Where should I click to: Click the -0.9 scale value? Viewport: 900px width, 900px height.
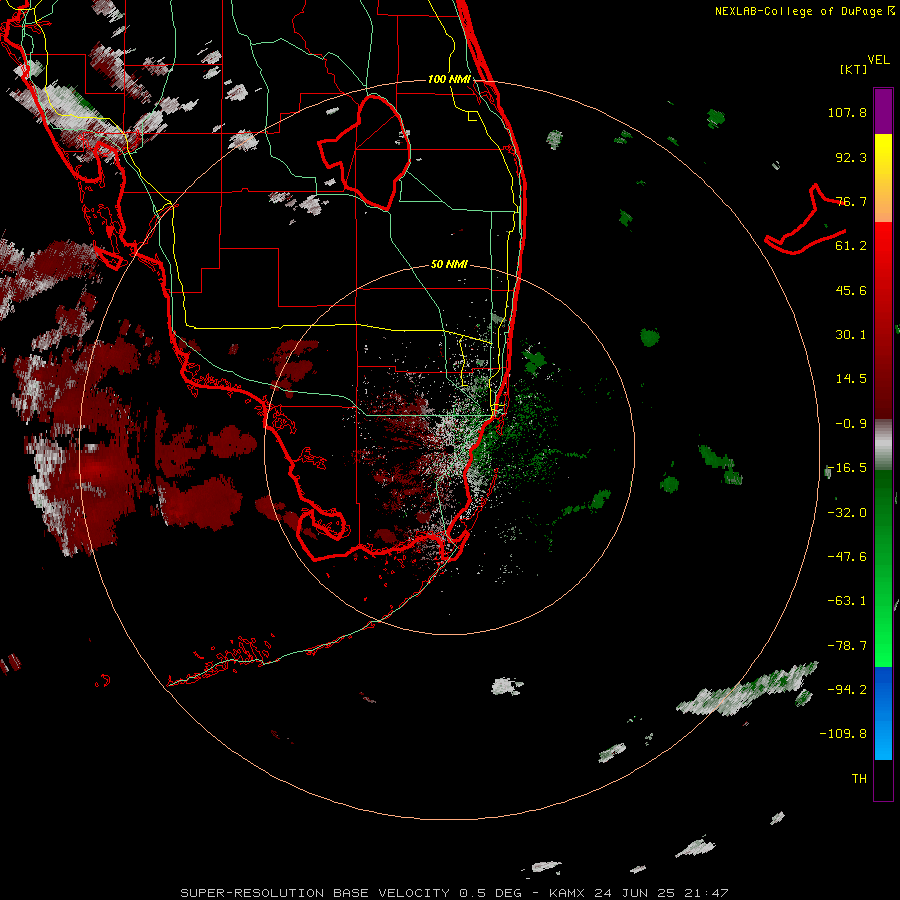(x=851, y=424)
